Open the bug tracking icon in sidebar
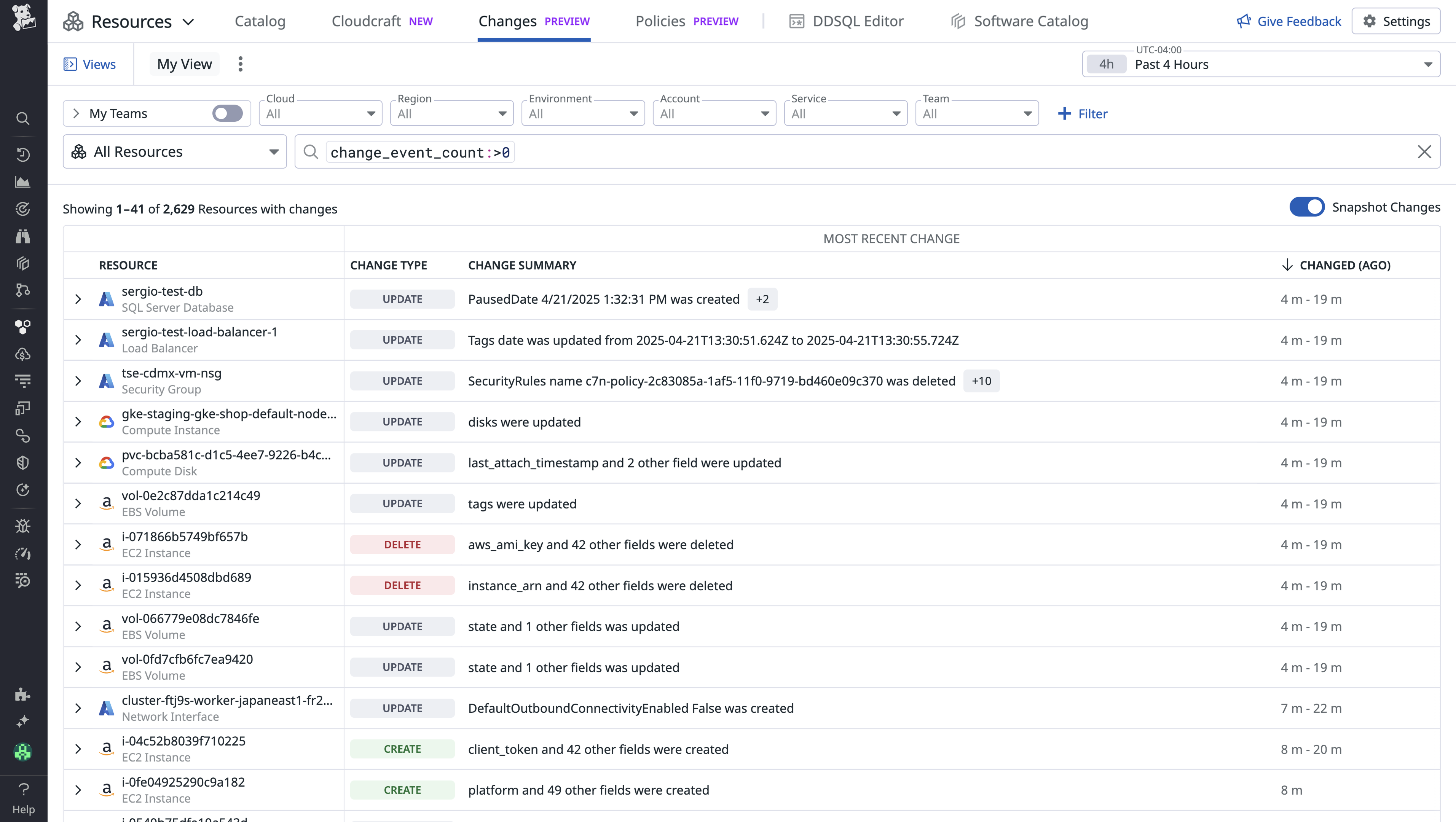The image size is (1456, 822). point(22,526)
